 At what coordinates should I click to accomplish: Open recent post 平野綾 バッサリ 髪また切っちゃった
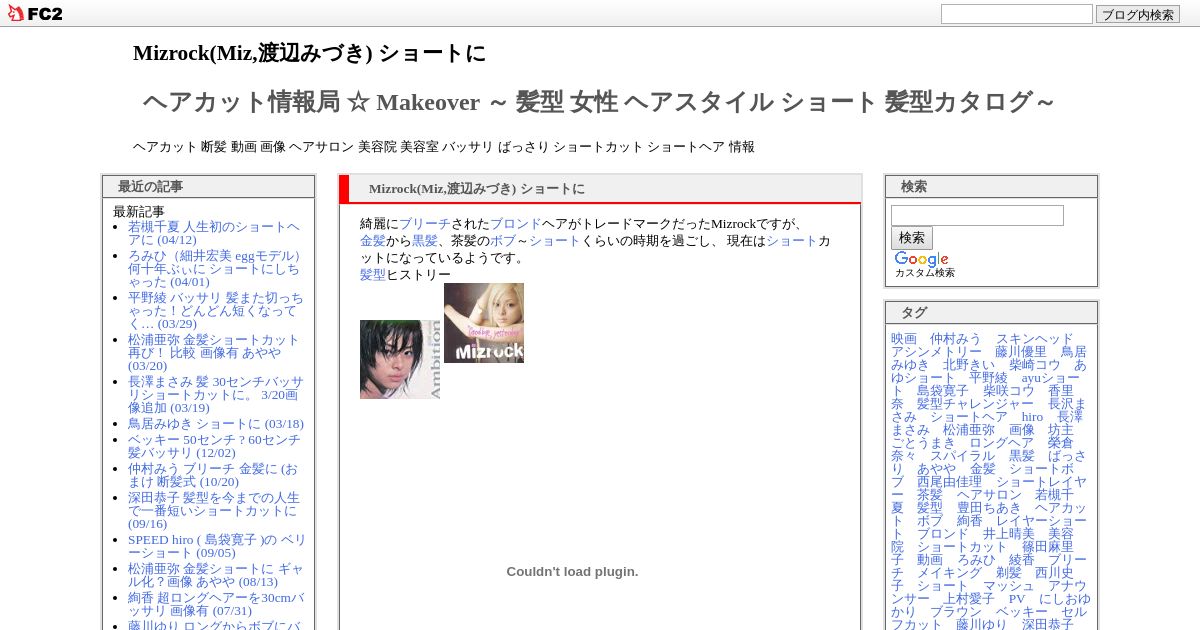click(216, 310)
